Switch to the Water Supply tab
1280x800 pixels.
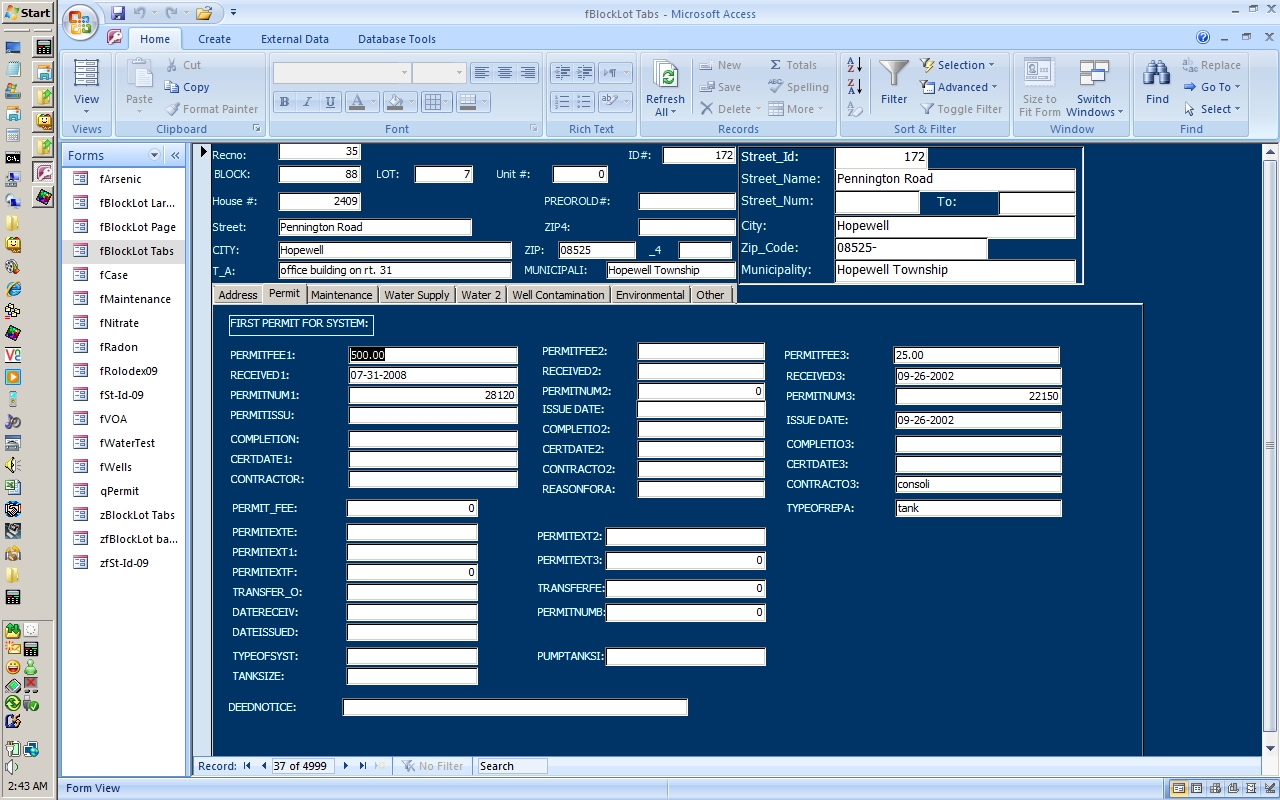[x=417, y=295]
